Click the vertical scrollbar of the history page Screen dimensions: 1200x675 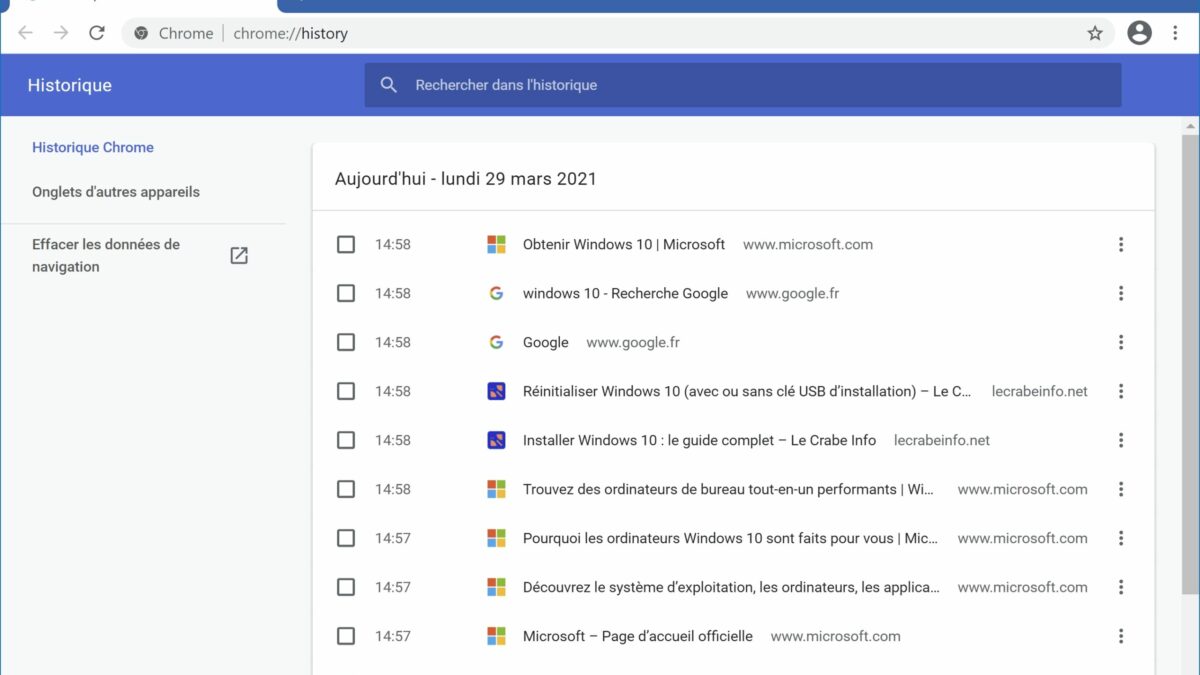coord(1190,360)
